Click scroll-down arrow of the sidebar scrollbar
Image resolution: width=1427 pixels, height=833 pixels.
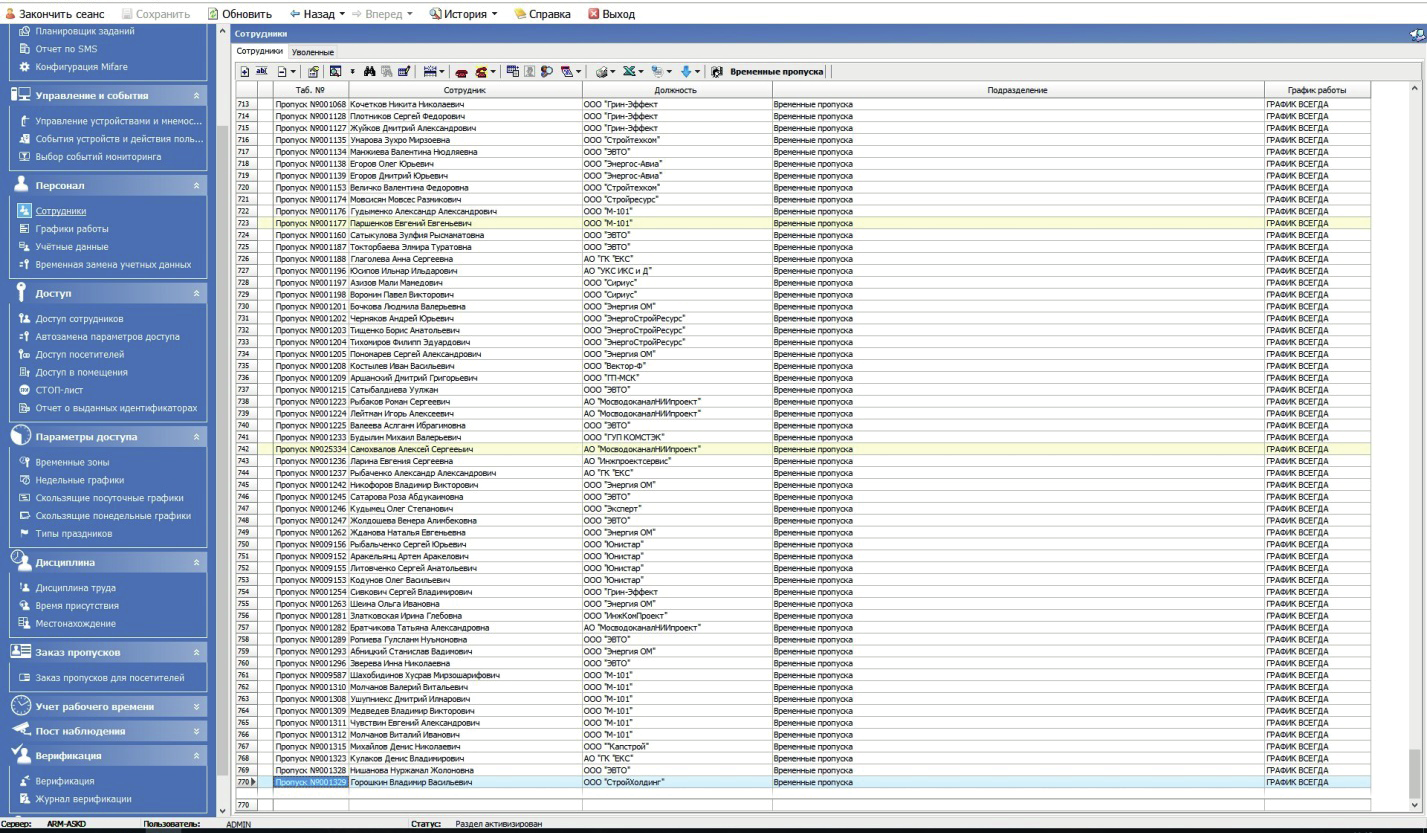click(x=222, y=809)
